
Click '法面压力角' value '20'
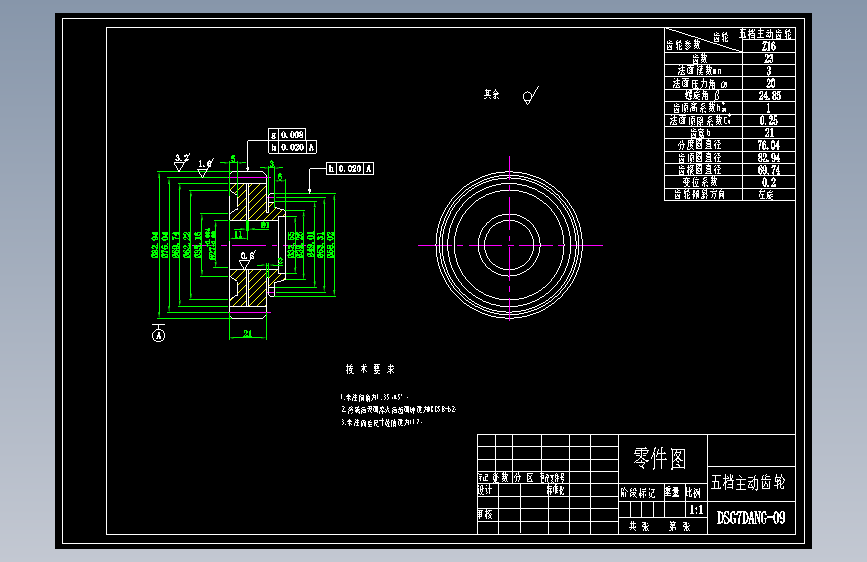770,83
